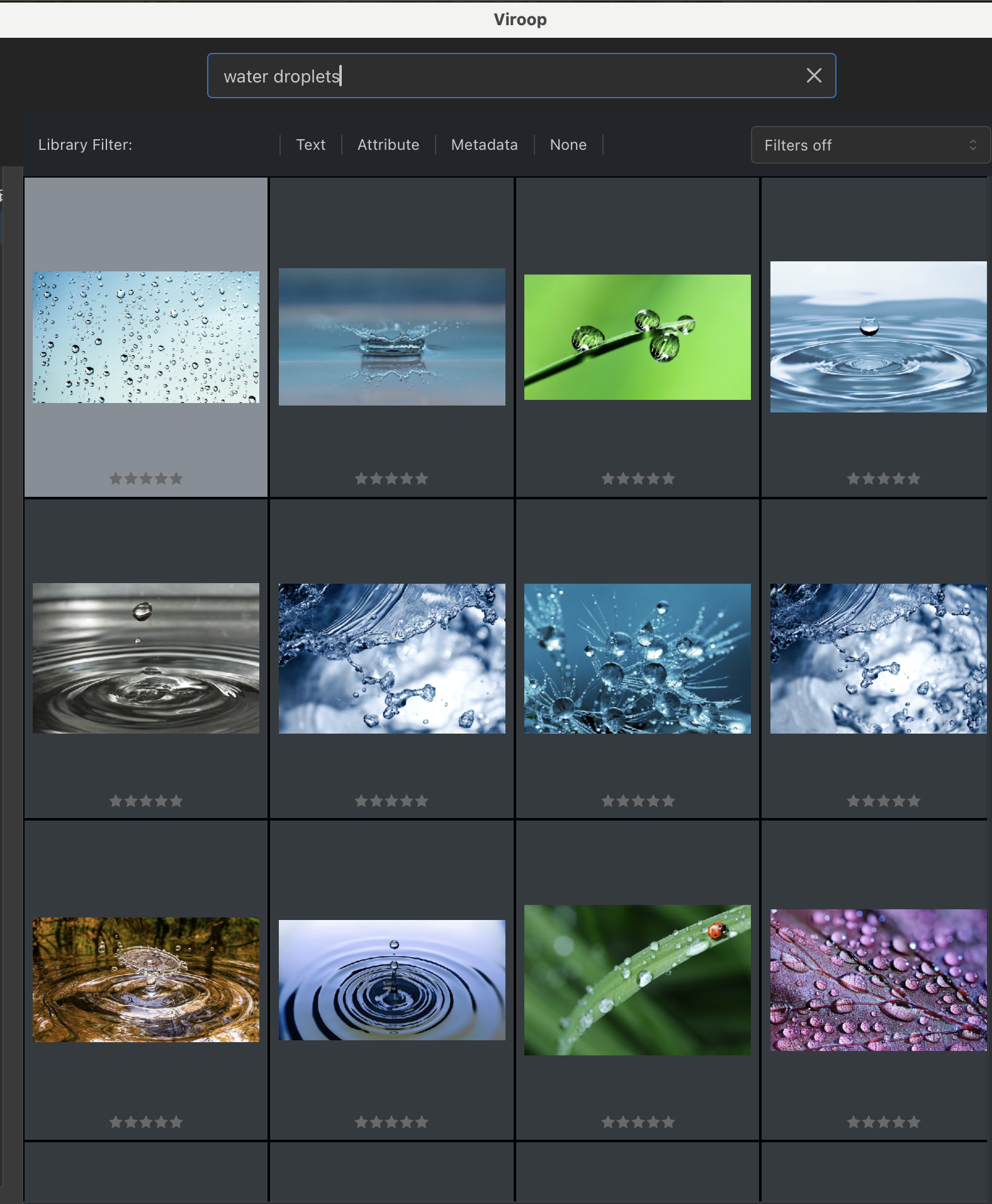Select the Text library filter tab
Viewport: 992px width, 1204px height.
pos(310,145)
